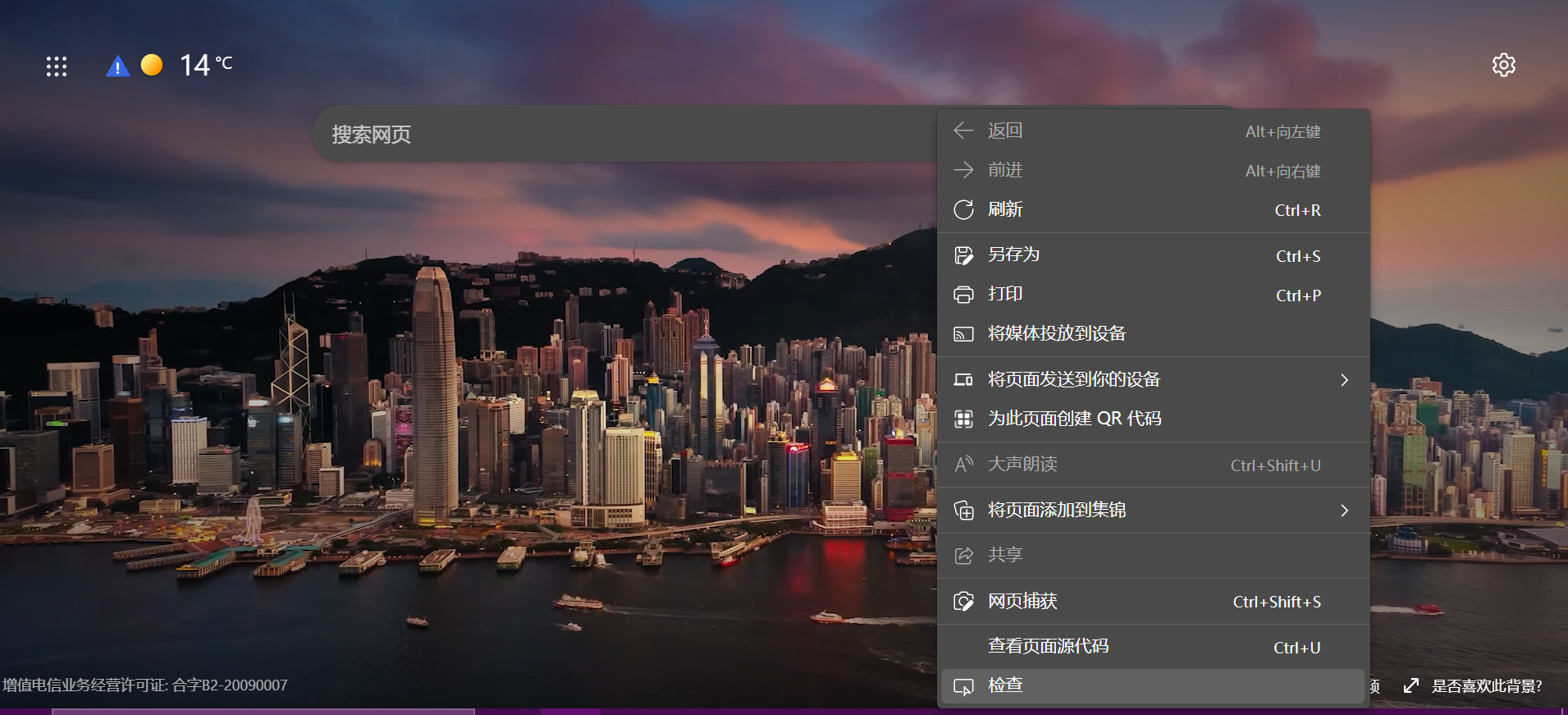
Task: Click the 14°C temperature reading
Action: [205, 65]
